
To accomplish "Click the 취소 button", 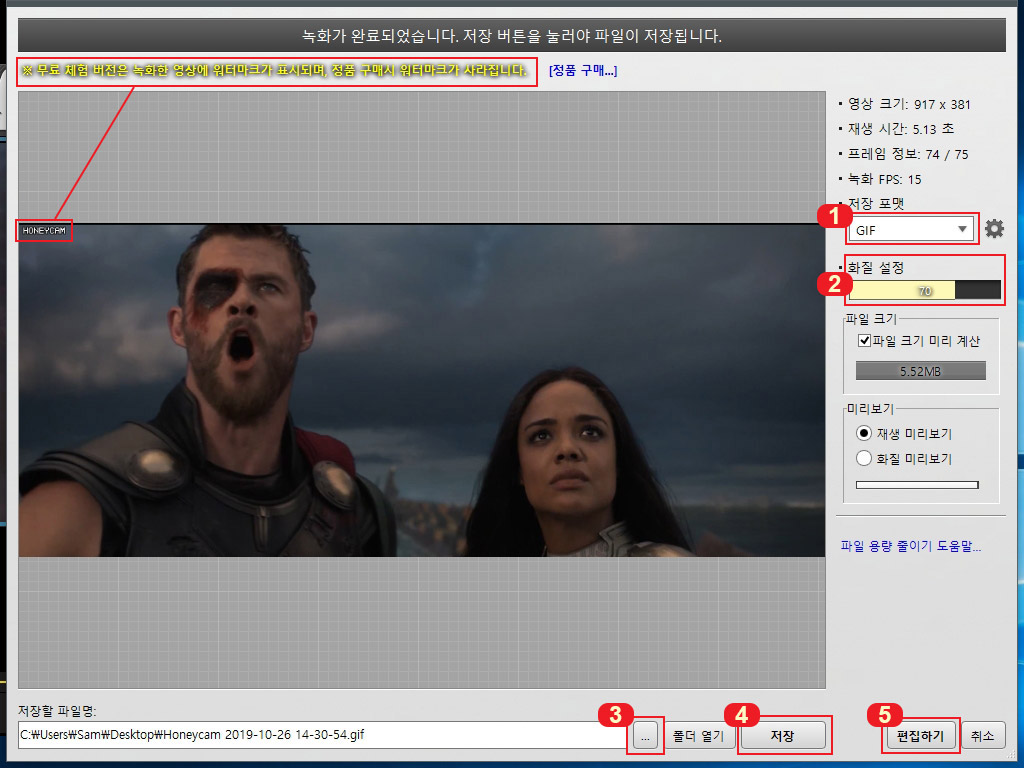I will 982,736.
